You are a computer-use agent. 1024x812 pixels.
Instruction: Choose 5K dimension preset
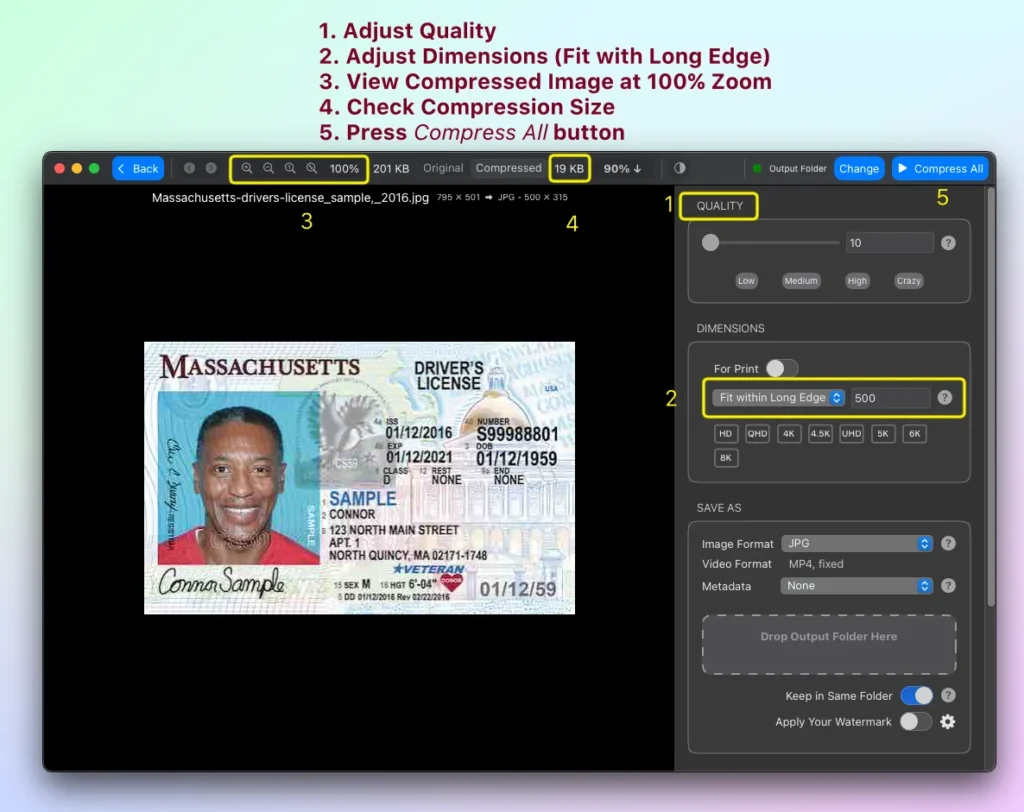(882, 434)
